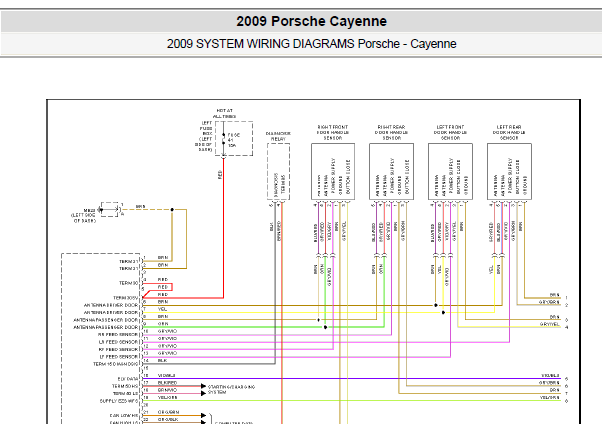
Task: Click 'LEFT REAR DOOR HANDLE SENSOR' title
Action: [509, 132]
